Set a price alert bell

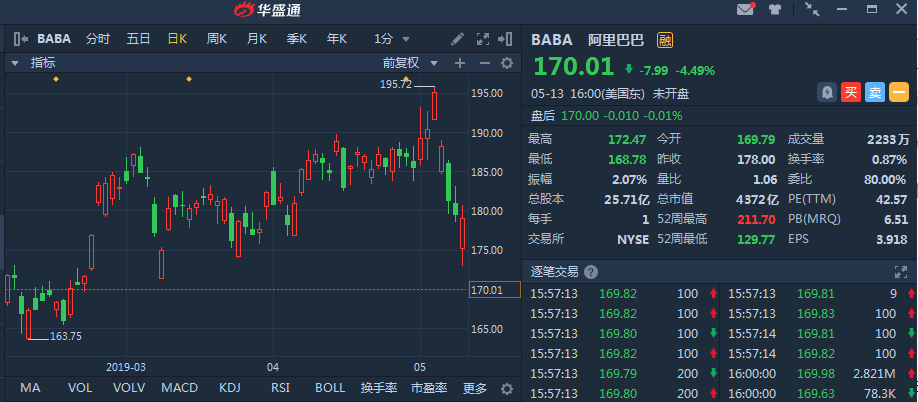827,92
